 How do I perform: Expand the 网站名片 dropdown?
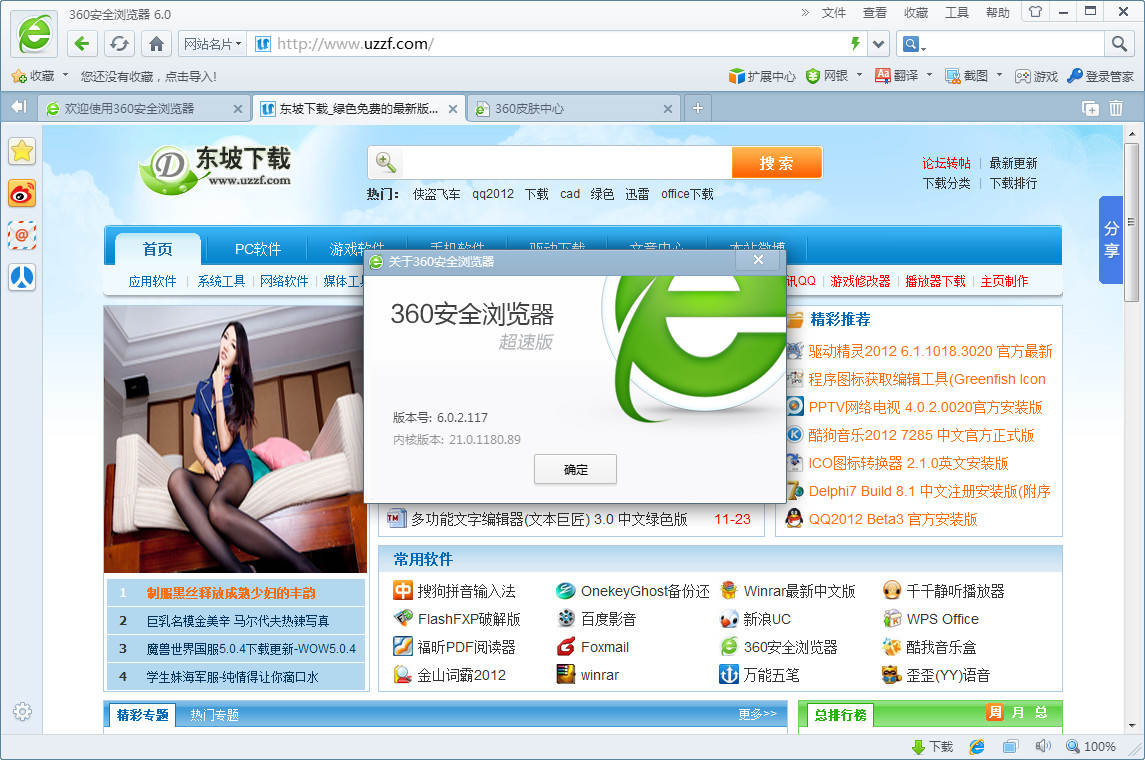[x=212, y=44]
